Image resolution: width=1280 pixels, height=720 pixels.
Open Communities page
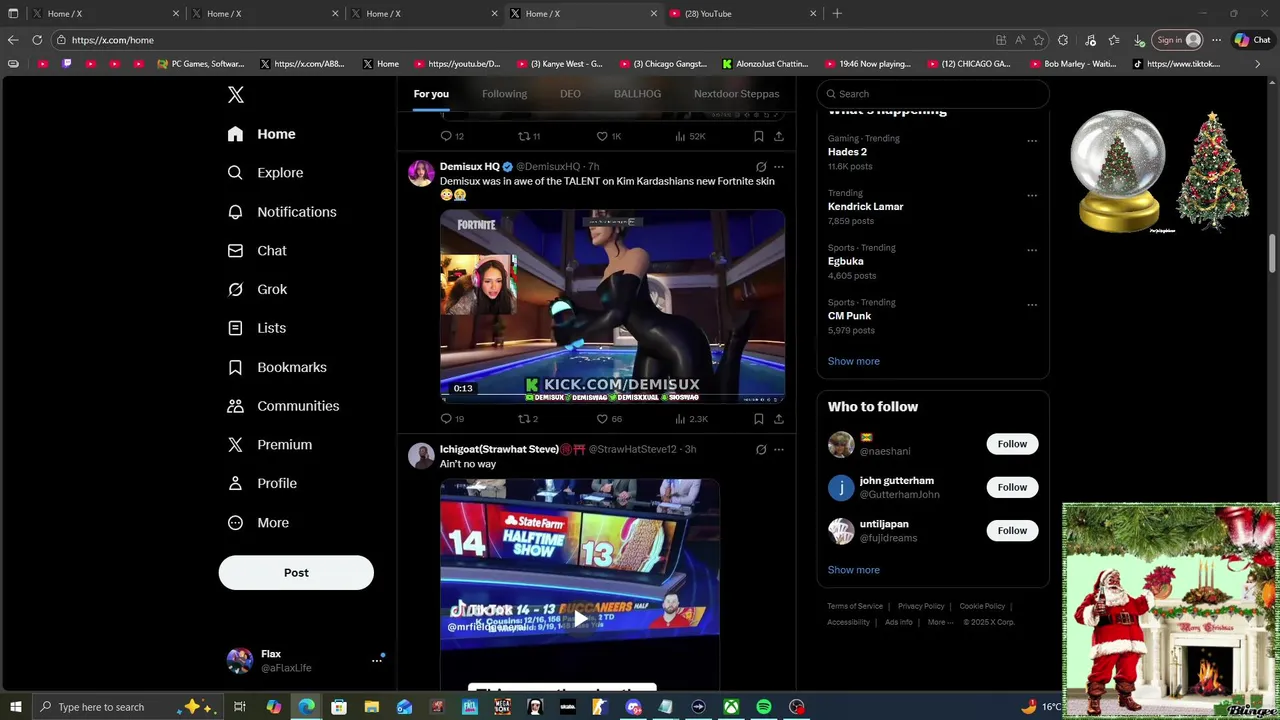[283, 406]
